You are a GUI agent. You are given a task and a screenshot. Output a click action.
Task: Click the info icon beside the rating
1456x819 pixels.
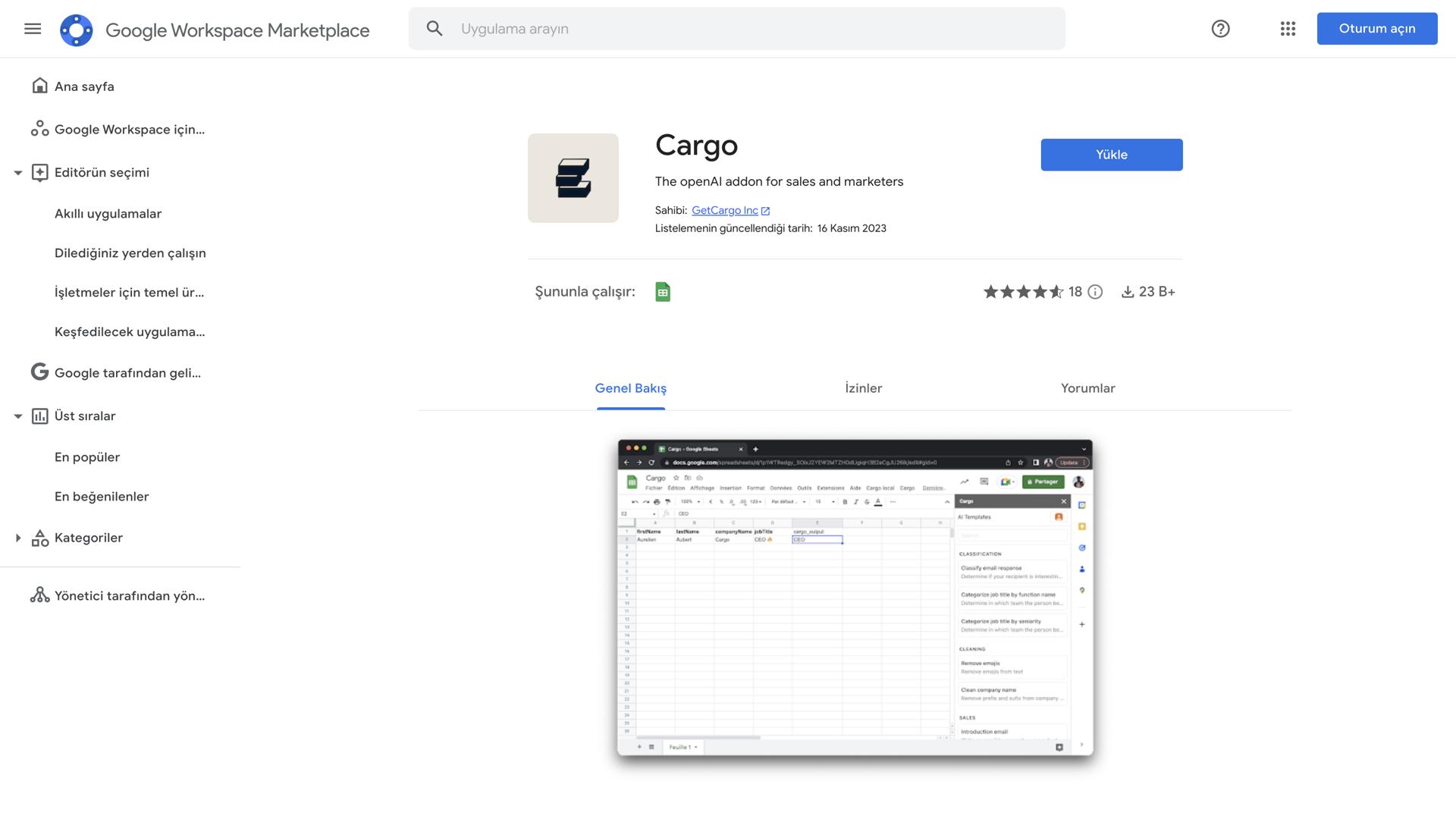(1095, 291)
